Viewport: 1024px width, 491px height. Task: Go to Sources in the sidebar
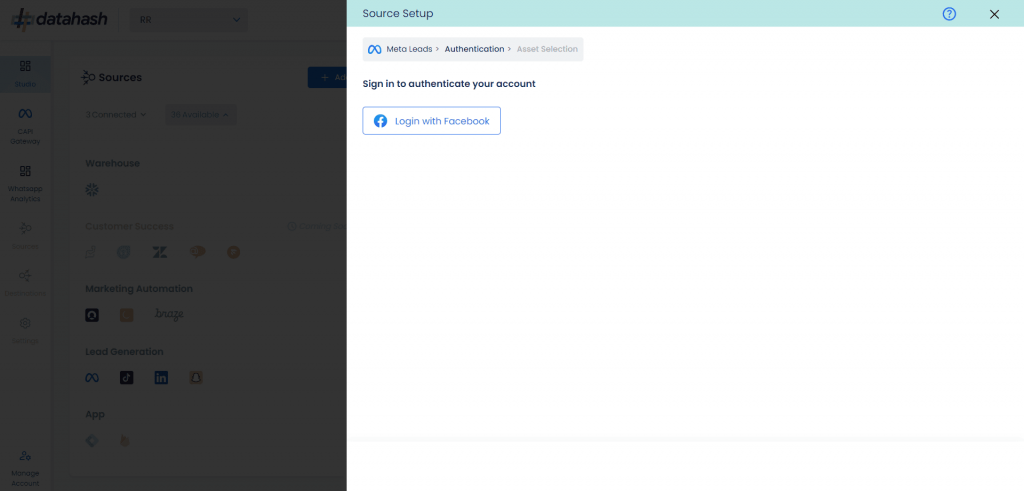tap(25, 236)
